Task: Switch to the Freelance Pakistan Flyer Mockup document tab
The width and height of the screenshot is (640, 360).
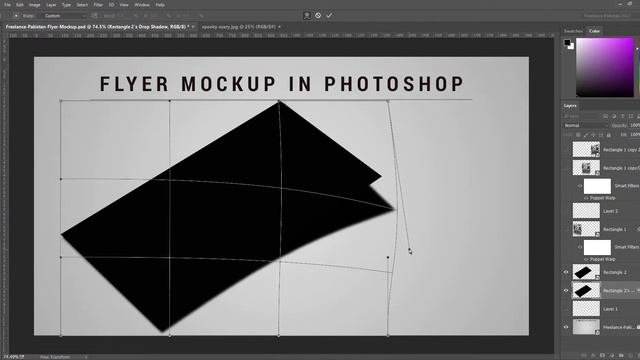Action: coord(97,27)
